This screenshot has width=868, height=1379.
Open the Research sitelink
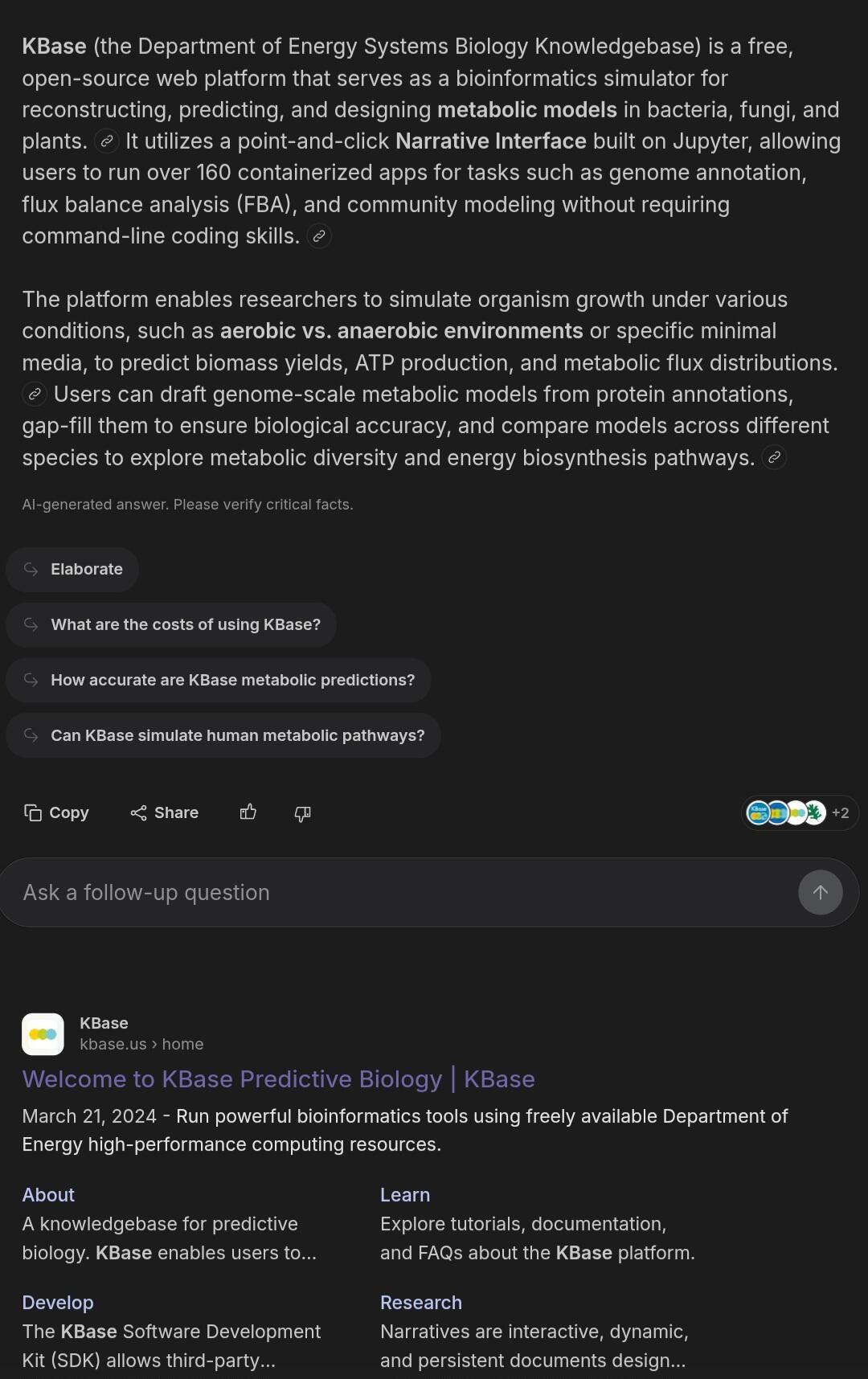coord(421,1303)
